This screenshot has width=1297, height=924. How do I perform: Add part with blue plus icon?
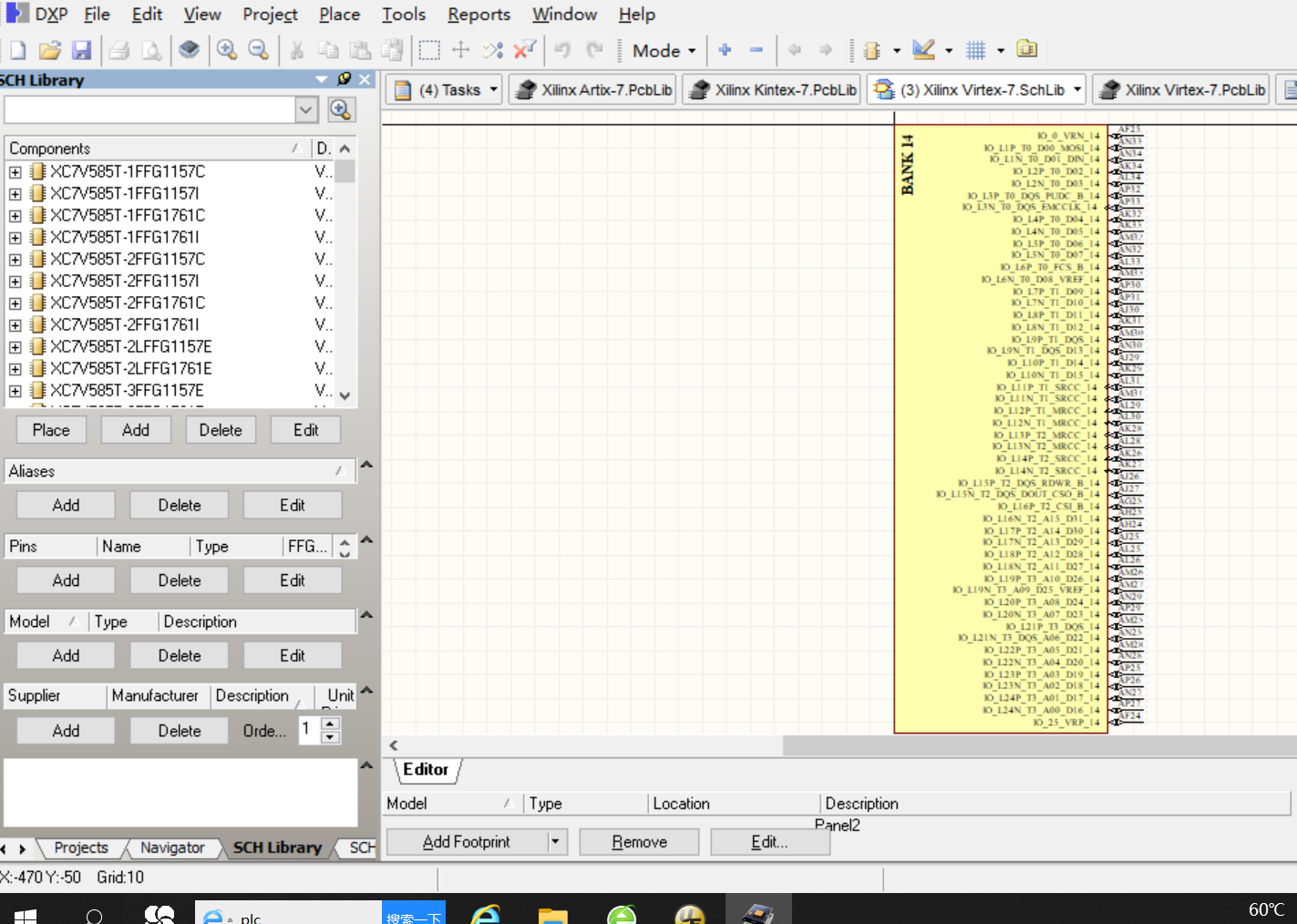726,50
